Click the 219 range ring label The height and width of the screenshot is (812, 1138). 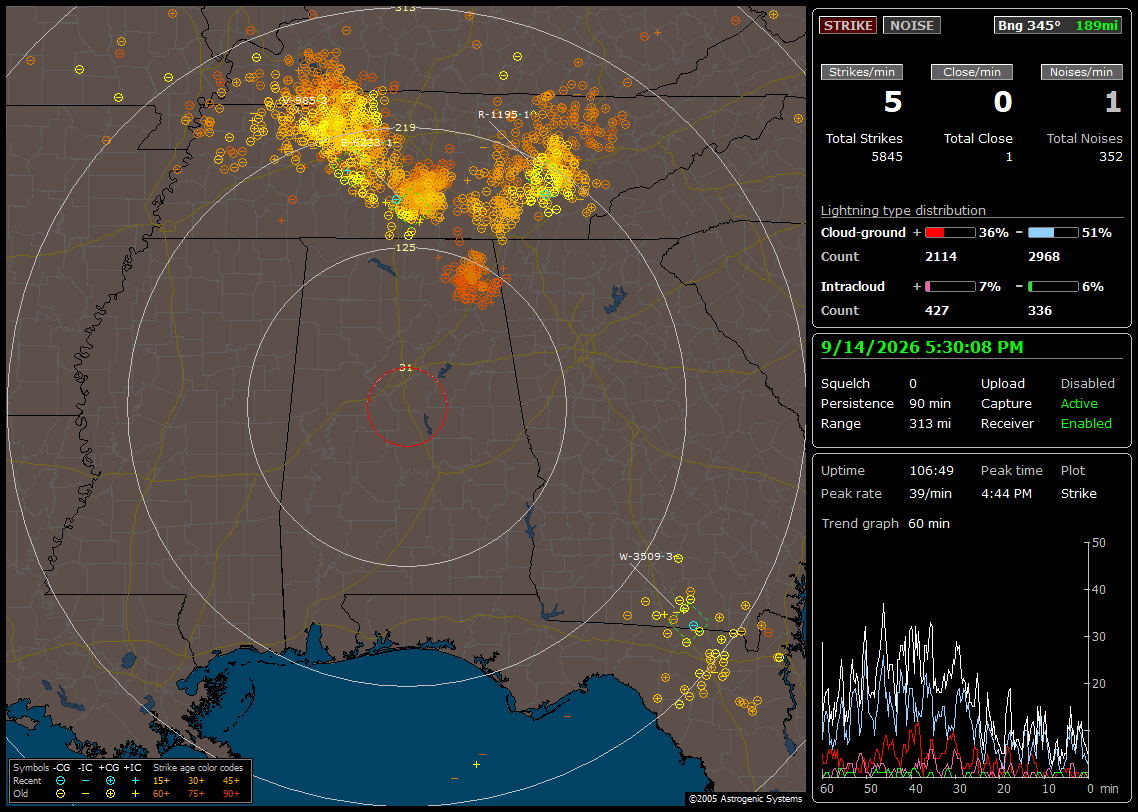click(406, 128)
